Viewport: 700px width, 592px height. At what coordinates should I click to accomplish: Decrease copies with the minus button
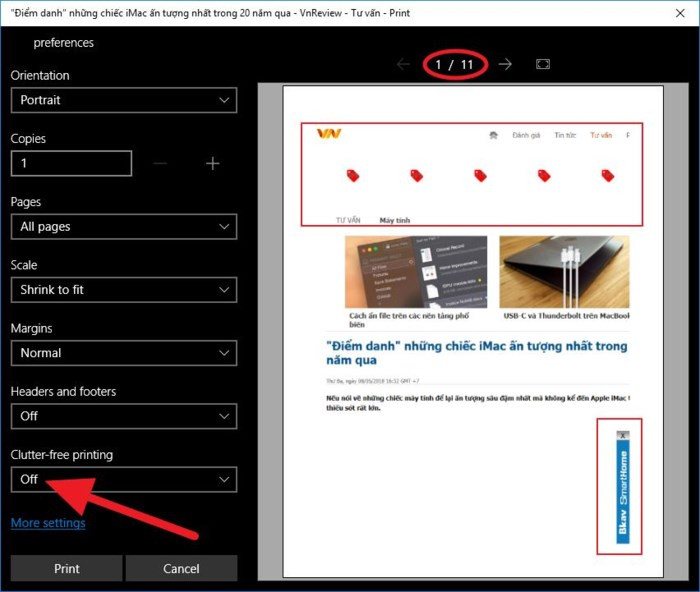click(x=161, y=163)
